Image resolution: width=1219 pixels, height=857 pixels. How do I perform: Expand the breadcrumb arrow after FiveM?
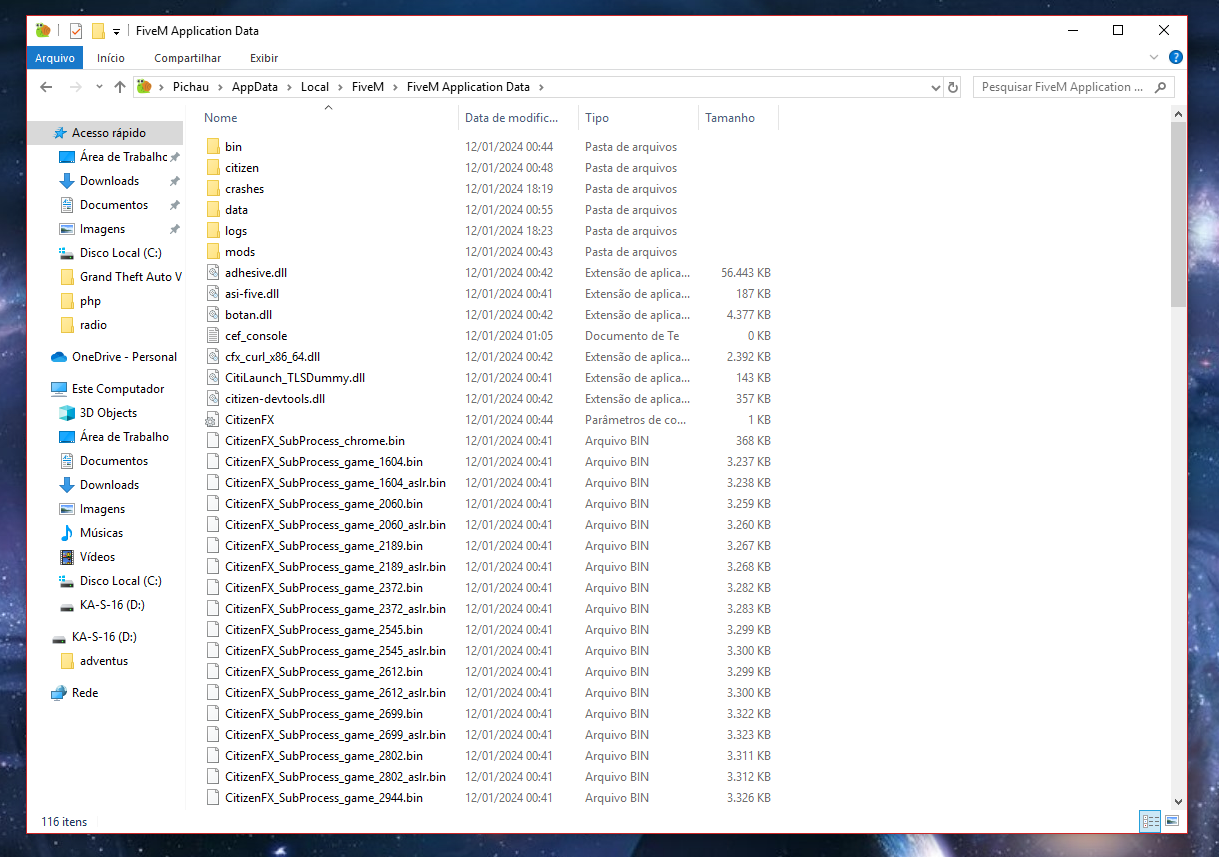395,87
